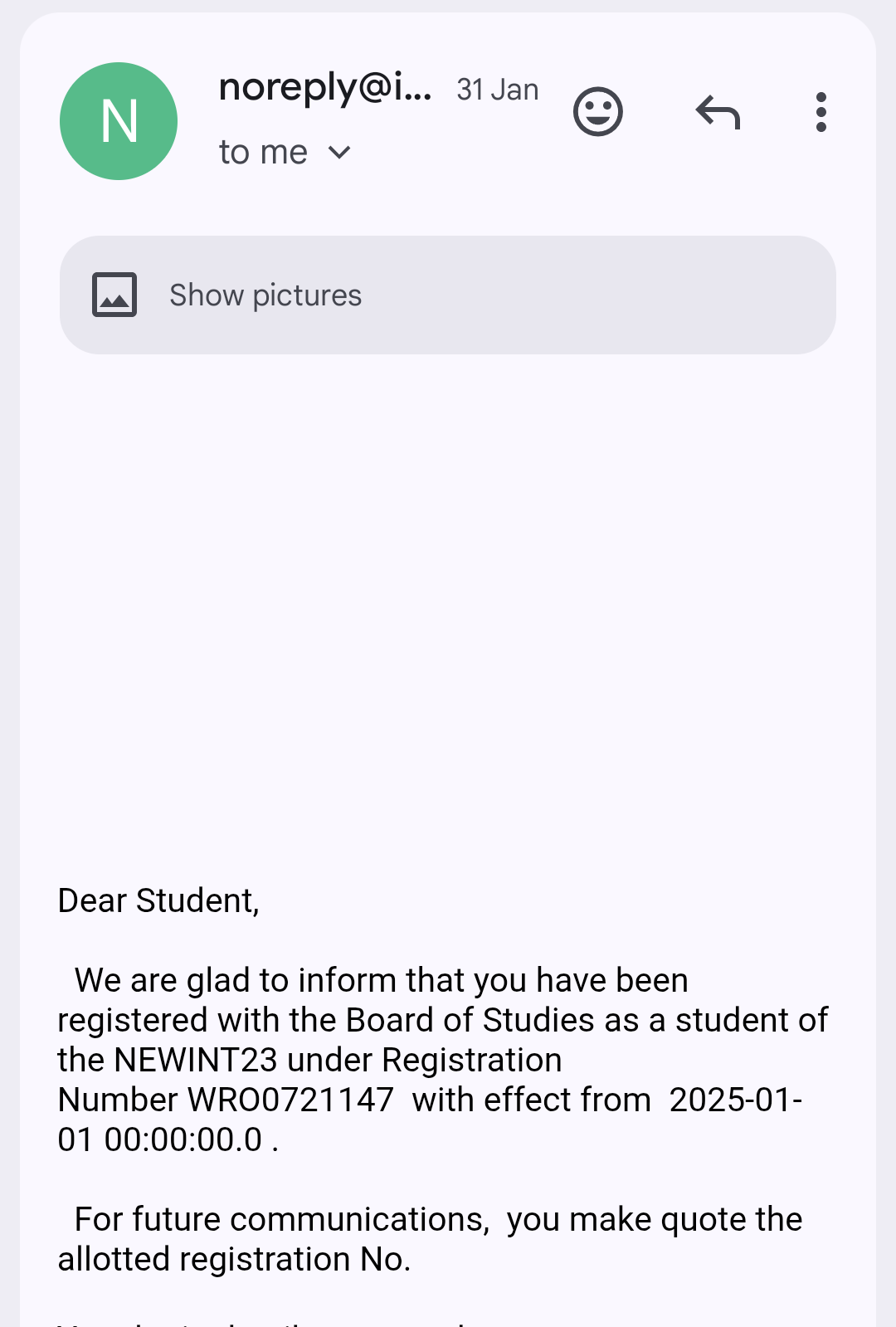The width and height of the screenshot is (896, 1327).
Task: Tap the "Dear Student," greeting line
Action: tap(158, 900)
